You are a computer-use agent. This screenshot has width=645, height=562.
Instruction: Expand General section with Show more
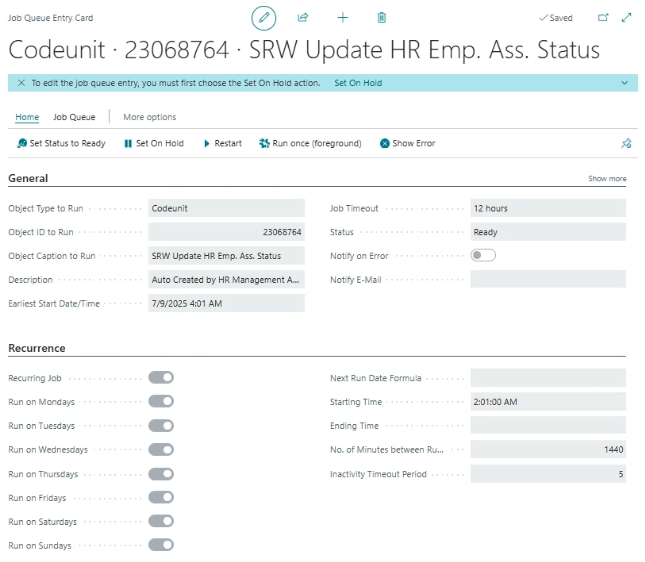click(x=607, y=179)
